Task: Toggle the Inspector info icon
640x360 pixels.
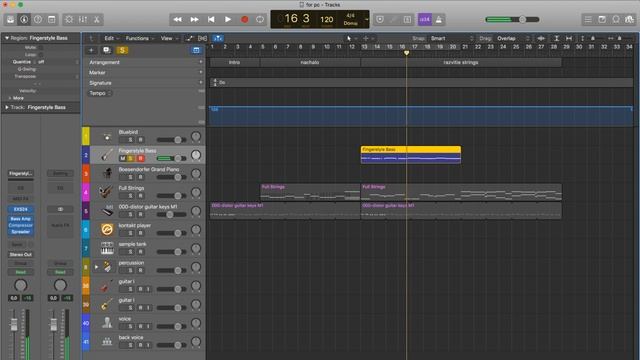Action: click(x=24, y=19)
